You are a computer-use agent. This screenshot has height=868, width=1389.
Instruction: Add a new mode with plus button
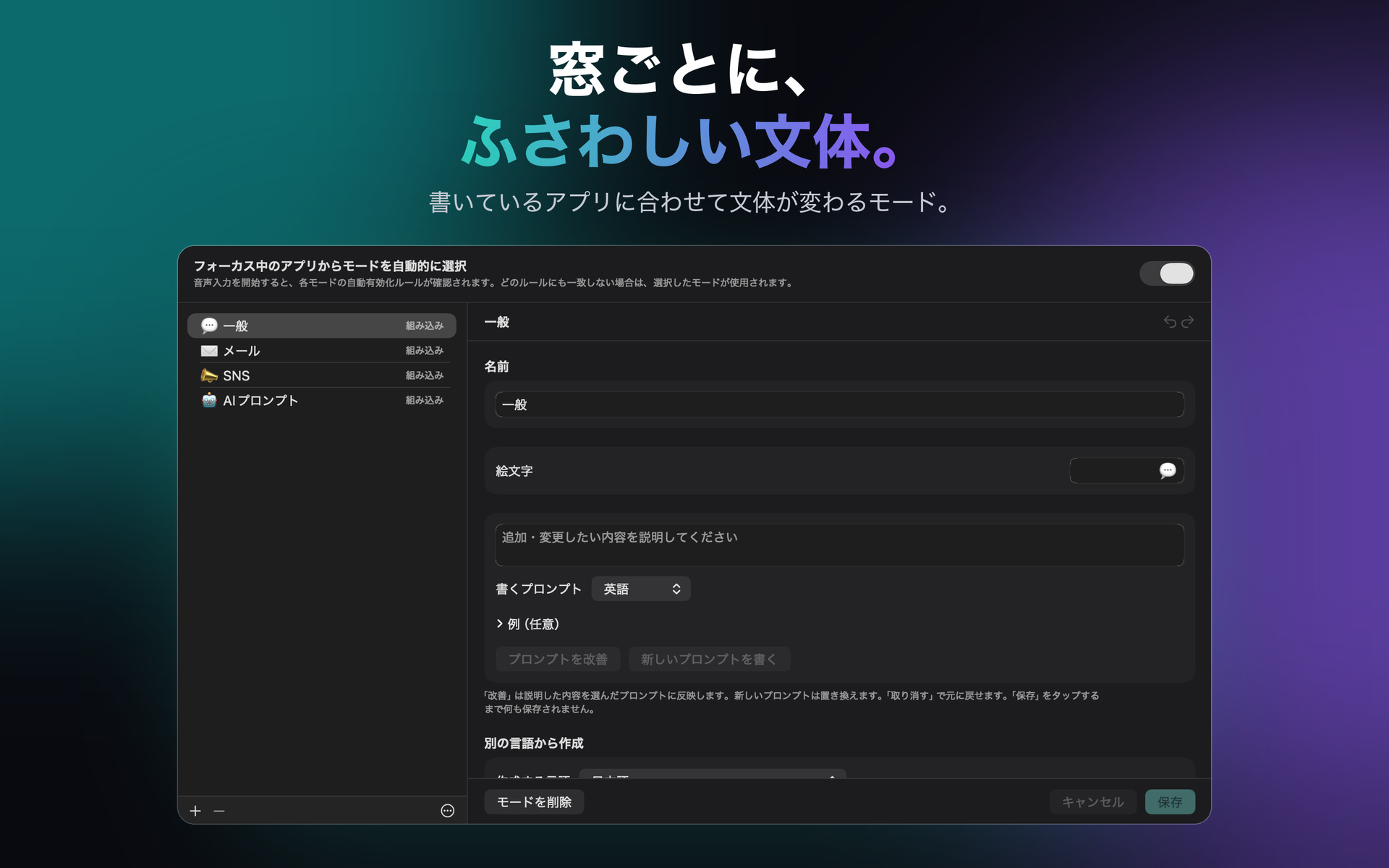(x=195, y=811)
